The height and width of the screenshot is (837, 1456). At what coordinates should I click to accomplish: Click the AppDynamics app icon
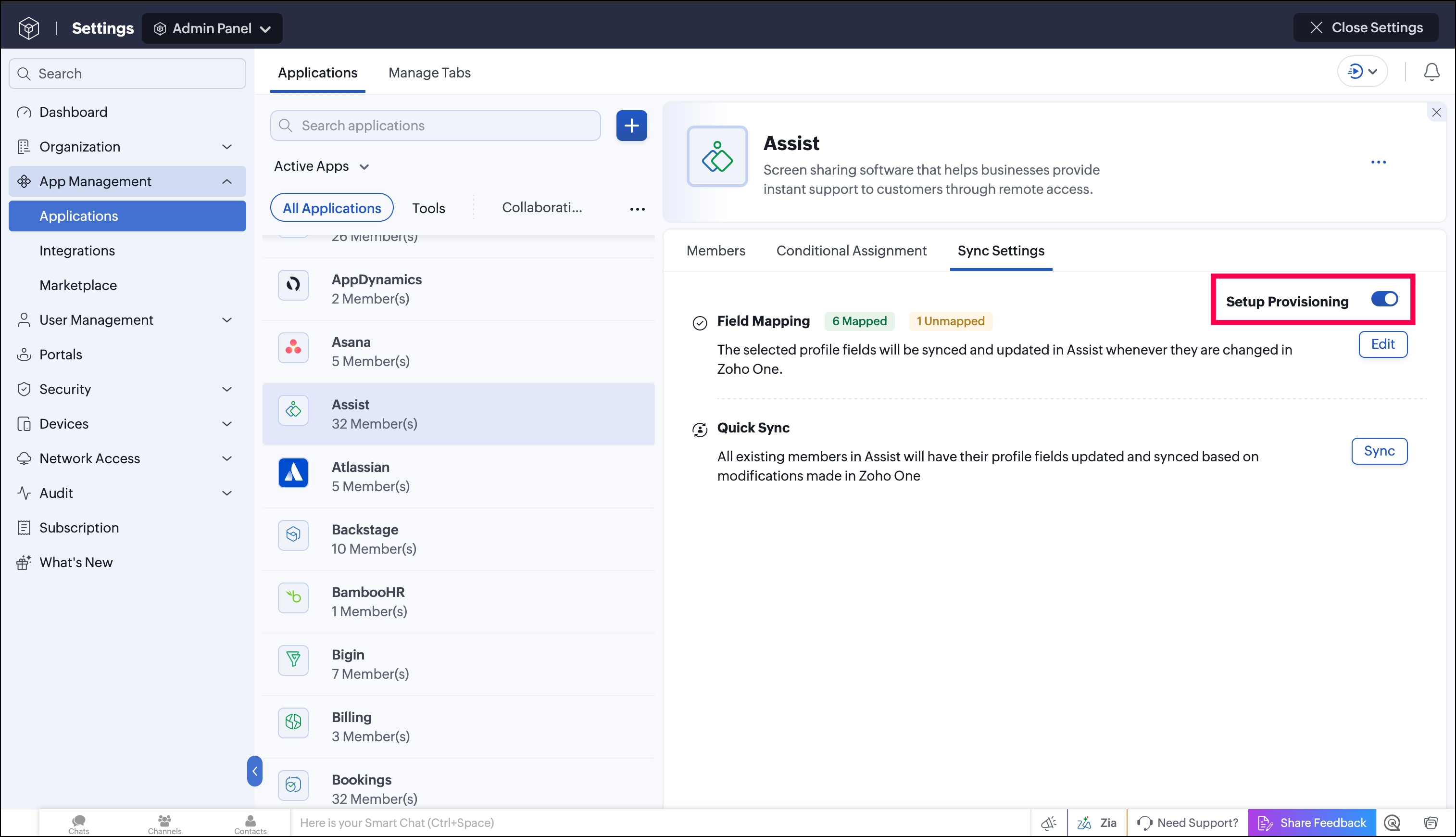click(x=293, y=285)
